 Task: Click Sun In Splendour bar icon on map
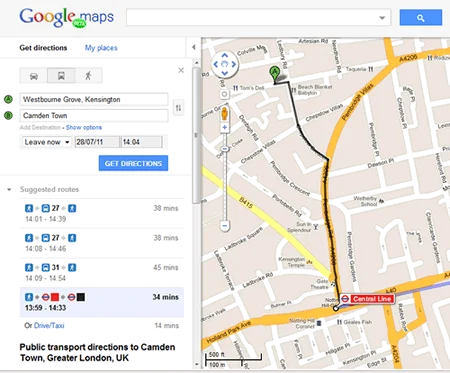(315, 227)
